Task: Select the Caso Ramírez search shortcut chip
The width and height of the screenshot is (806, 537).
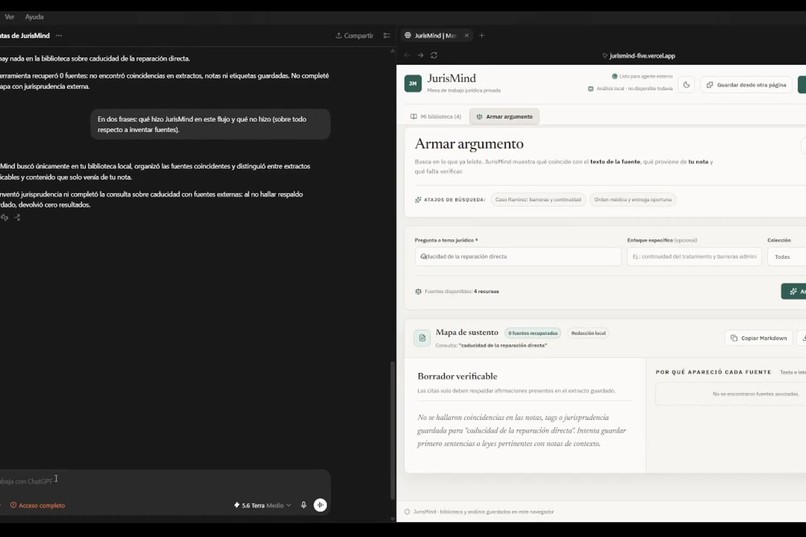Action: tap(538, 199)
